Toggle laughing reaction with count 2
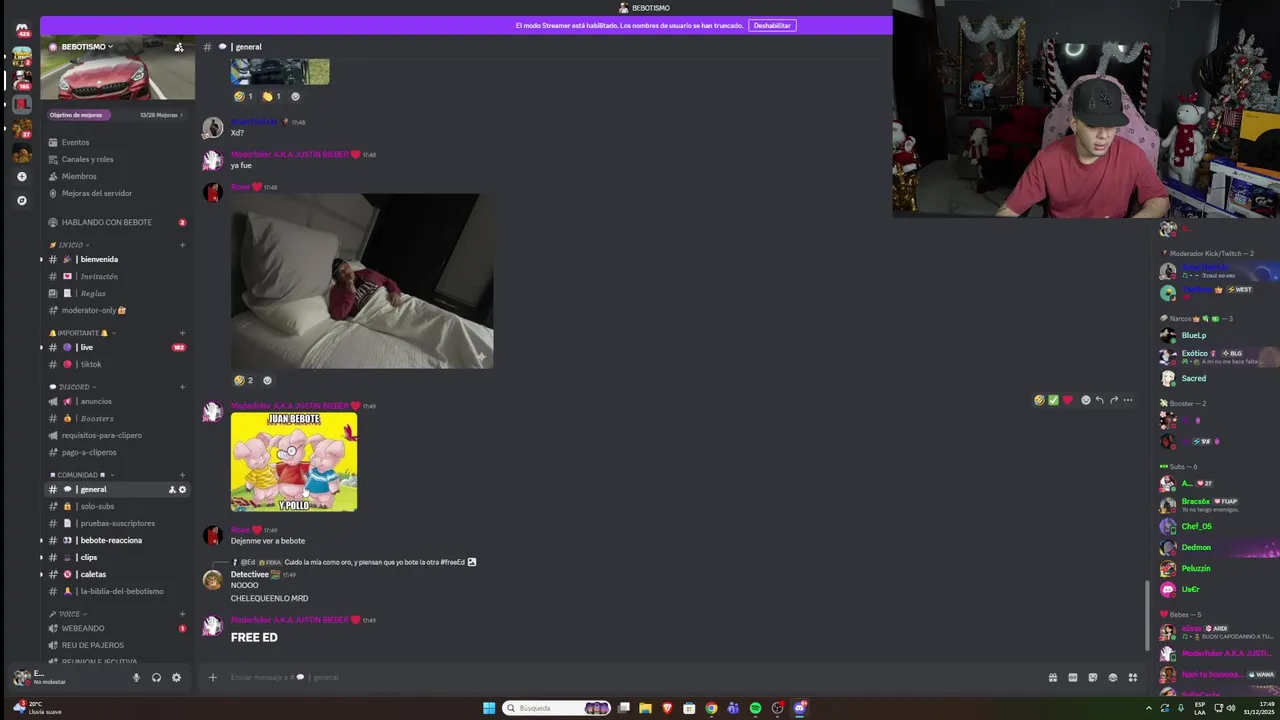Screen dimensions: 1280x720 [x=244, y=381]
